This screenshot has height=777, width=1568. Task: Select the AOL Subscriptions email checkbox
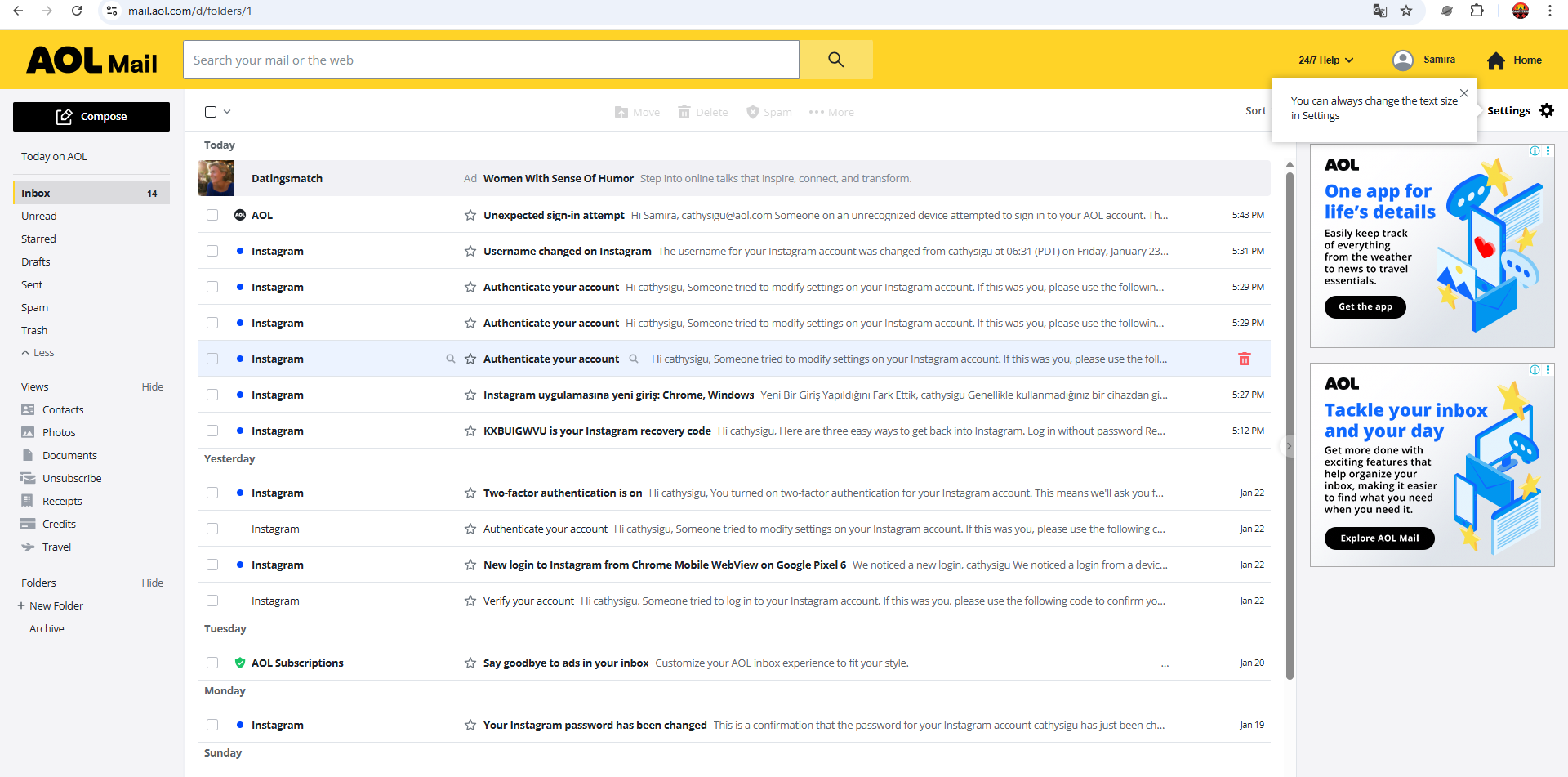coord(212,663)
